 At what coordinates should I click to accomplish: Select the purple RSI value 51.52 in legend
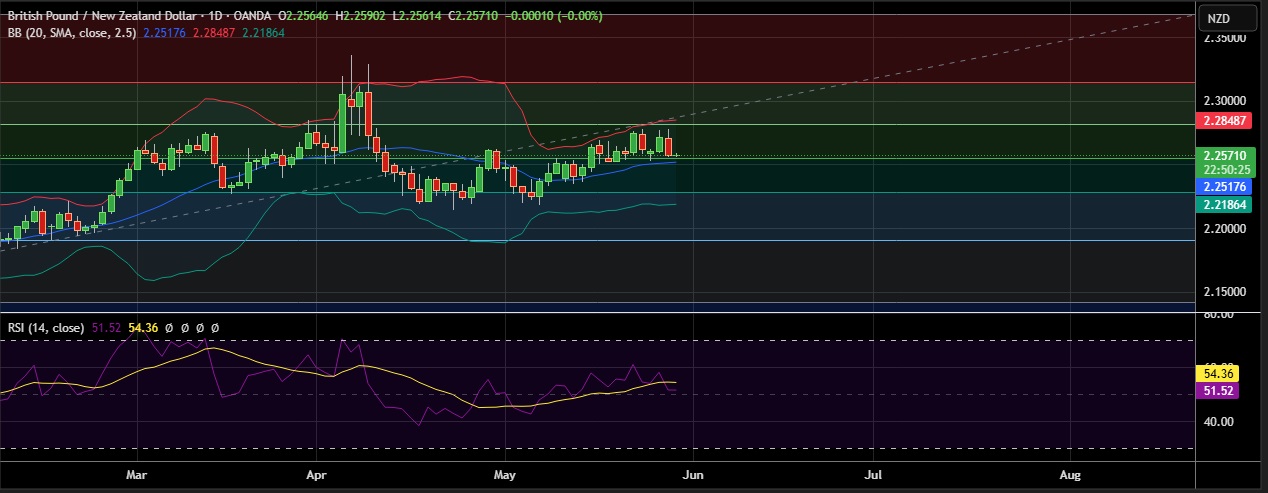pos(105,327)
